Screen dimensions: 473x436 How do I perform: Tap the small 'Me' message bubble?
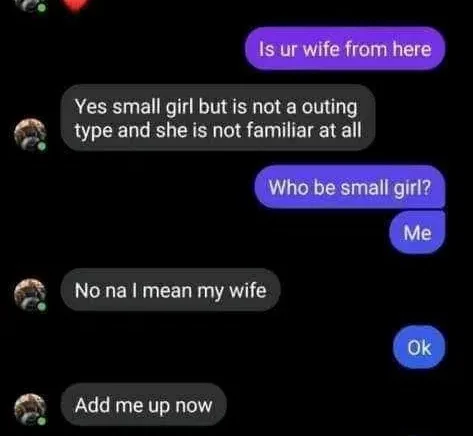pos(417,232)
